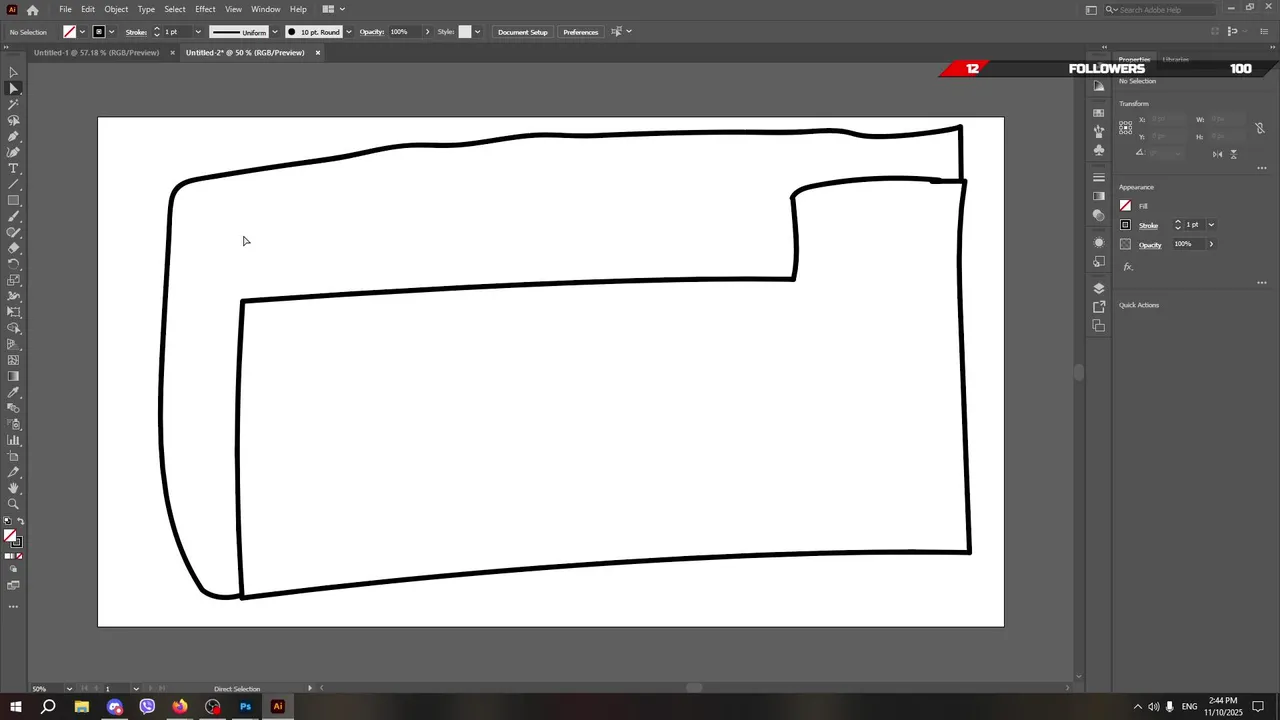
Task: Open Transform more options ellipsis
Action: (1262, 168)
